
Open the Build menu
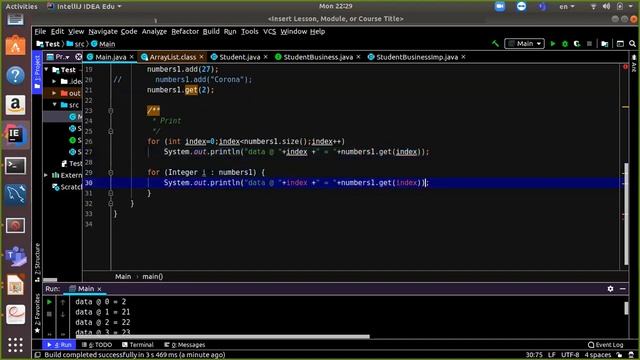[211, 31]
